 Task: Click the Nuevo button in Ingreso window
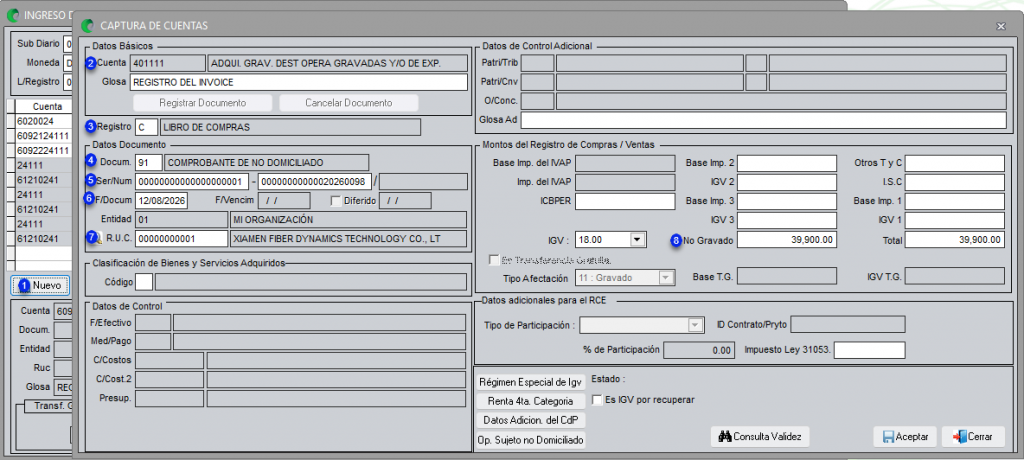40,286
